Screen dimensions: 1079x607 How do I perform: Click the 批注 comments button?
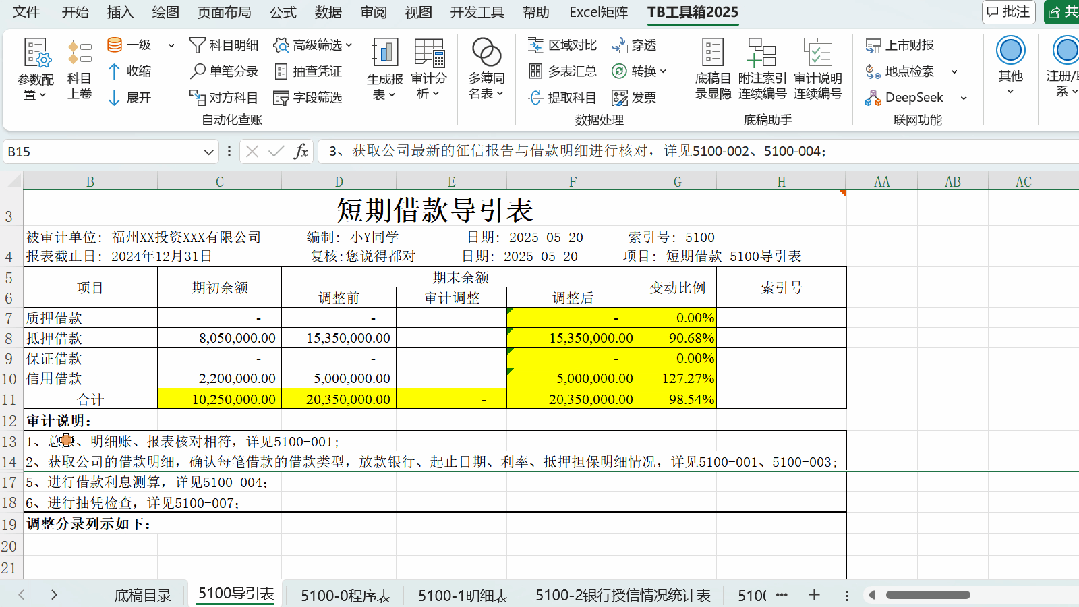(1009, 12)
